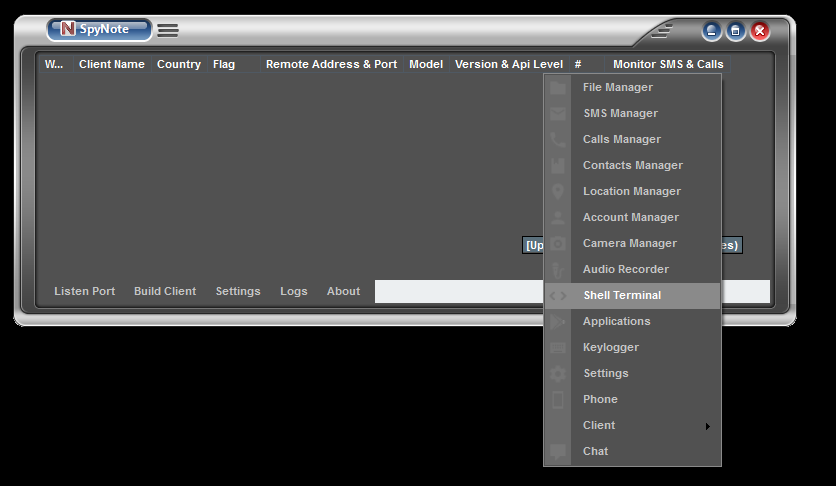This screenshot has width=836, height=486.
Task: Click the Settings gear icon in context menu
Action: click(558, 374)
